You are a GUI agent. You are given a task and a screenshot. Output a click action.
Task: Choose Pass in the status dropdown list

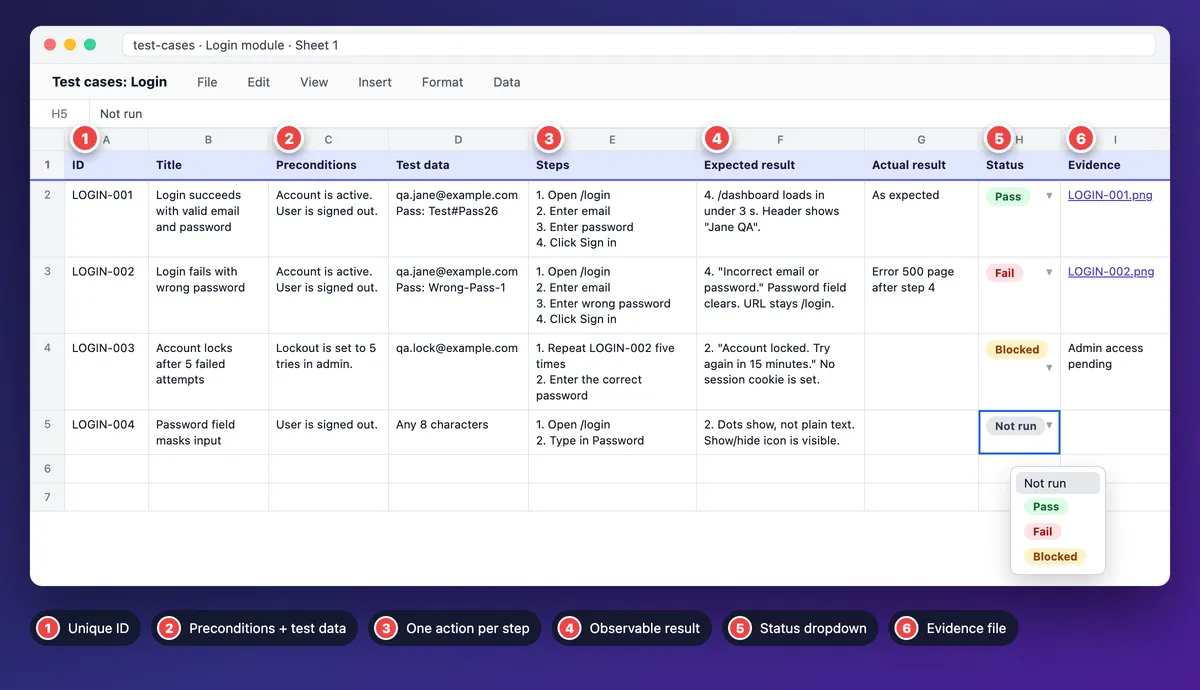1046,507
